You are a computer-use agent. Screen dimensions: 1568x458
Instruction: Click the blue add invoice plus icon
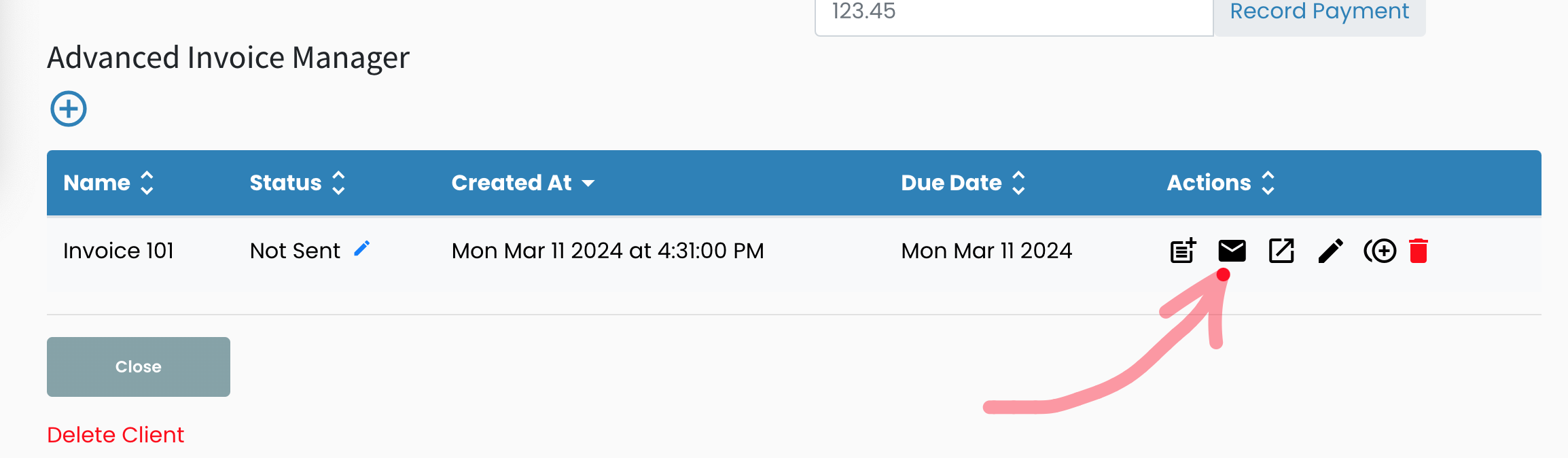click(69, 109)
